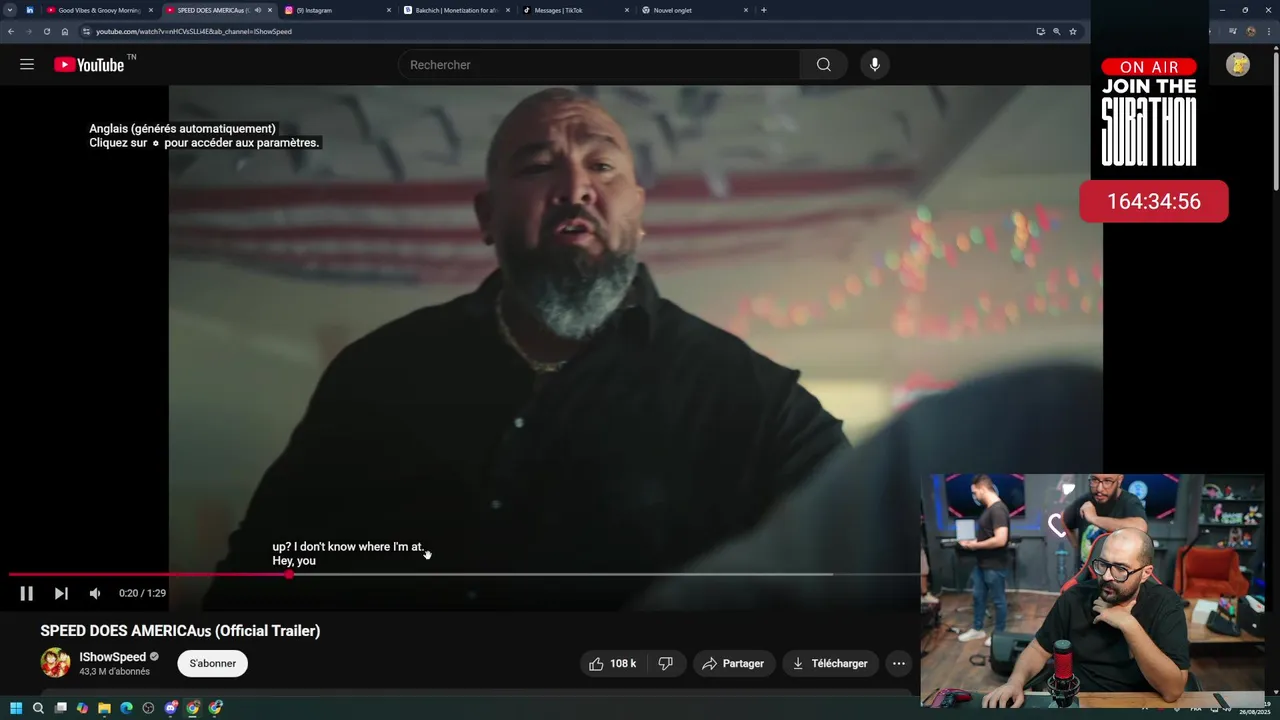Open the Windows Start menu
The image size is (1280, 720).
[x=16, y=708]
